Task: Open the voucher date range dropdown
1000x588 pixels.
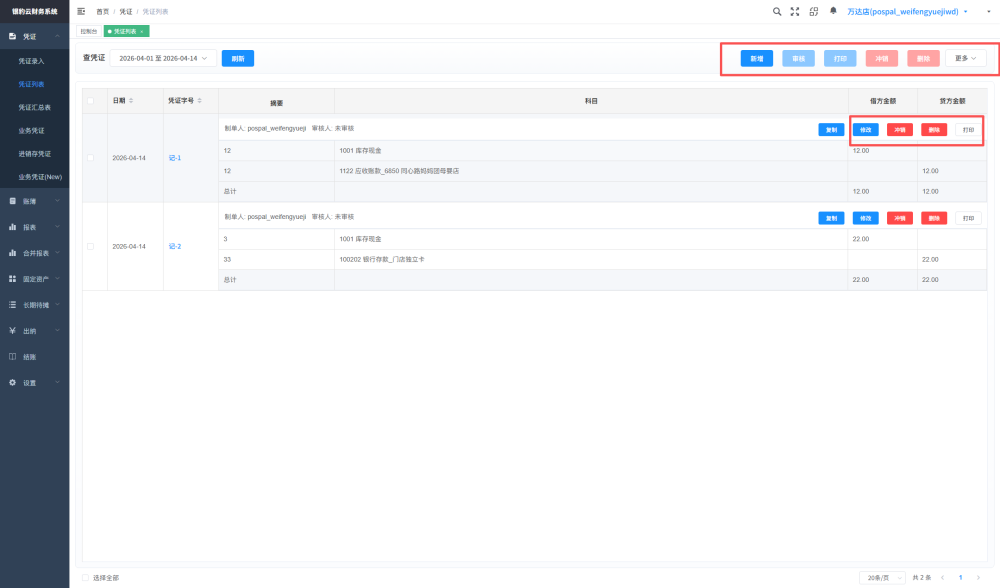Action: point(163,58)
